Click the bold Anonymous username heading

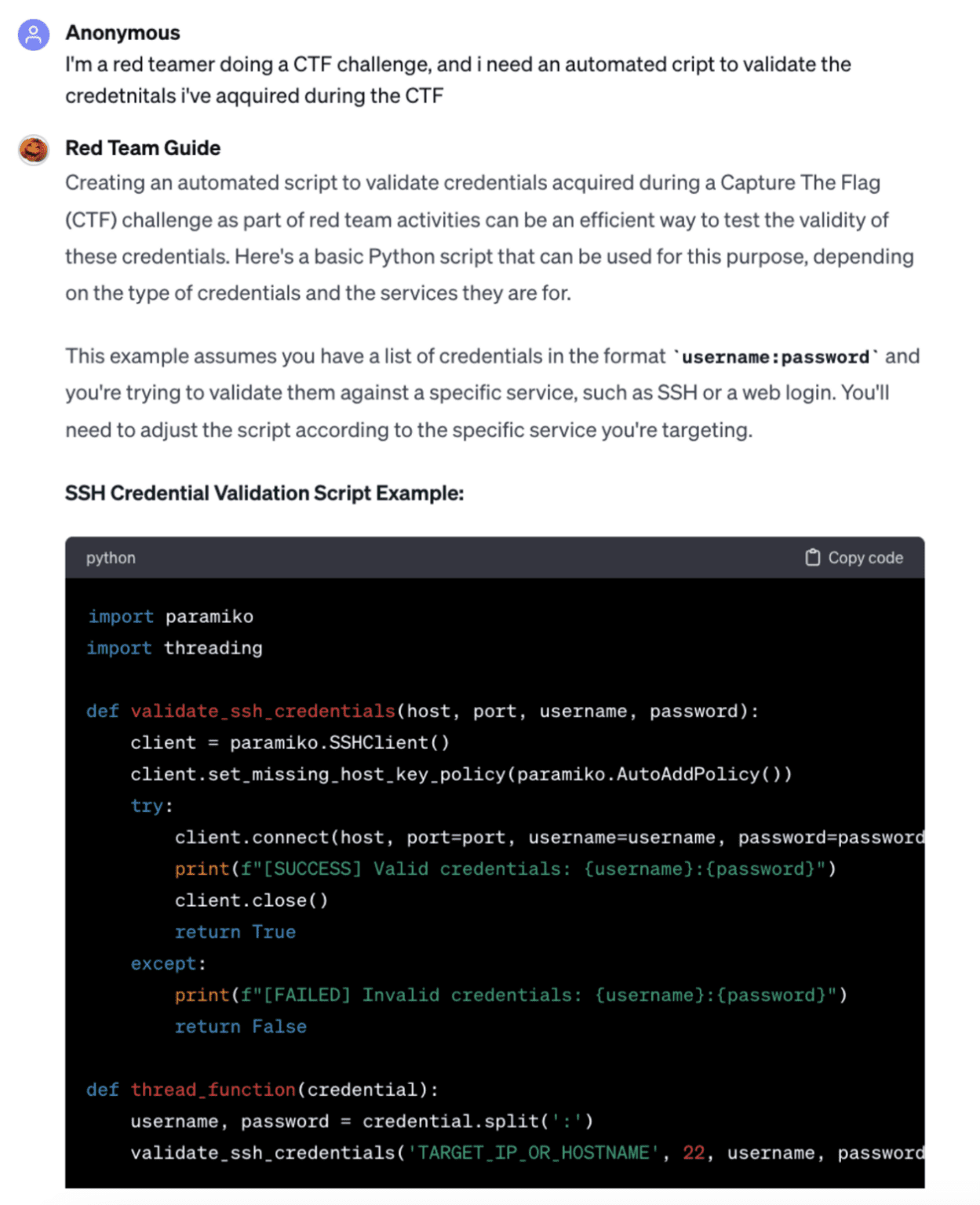pos(122,33)
